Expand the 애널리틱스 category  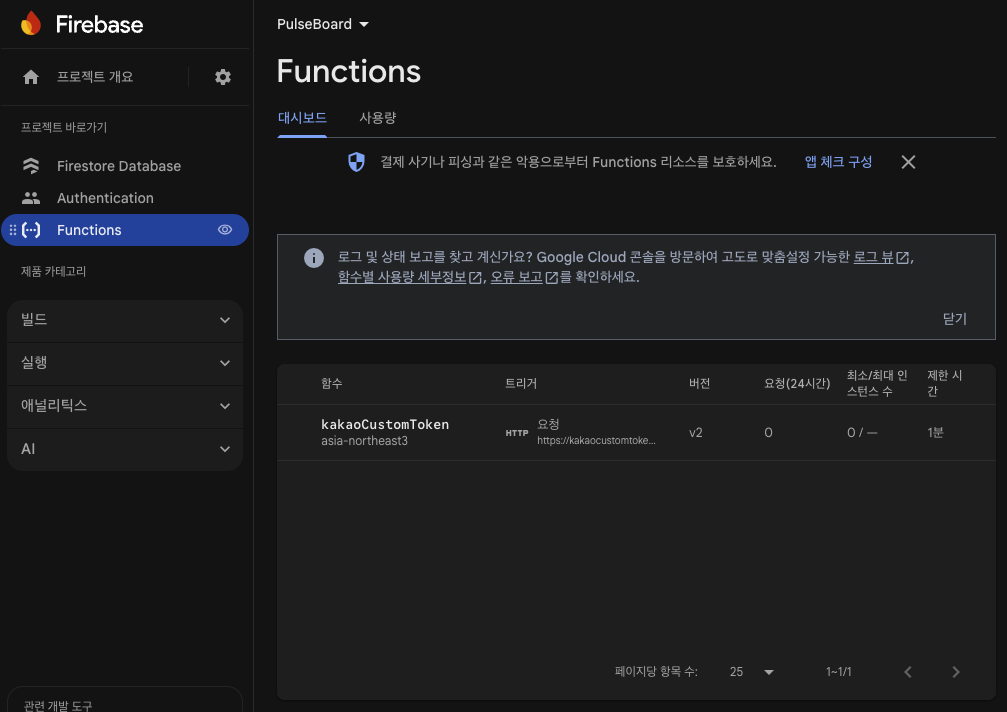(x=125, y=406)
